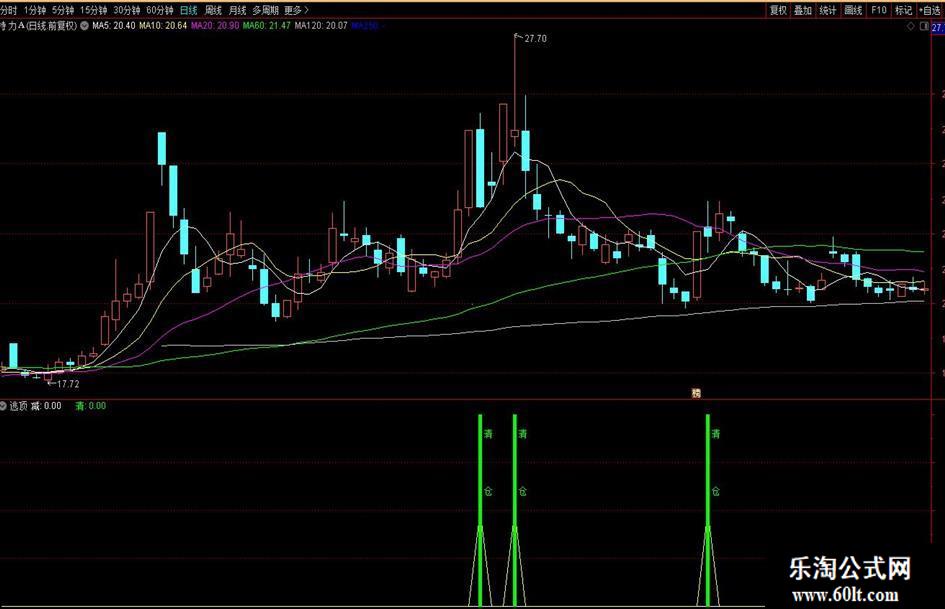Click the MA10: 20.64 label
The width and height of the screenshot is (945, 609).
tap(163, 26)
